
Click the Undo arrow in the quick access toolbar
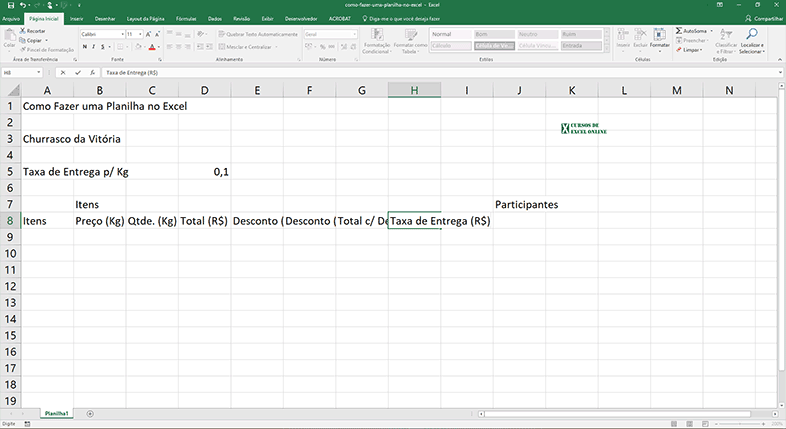pyautogui.click(x=23, y=5)
